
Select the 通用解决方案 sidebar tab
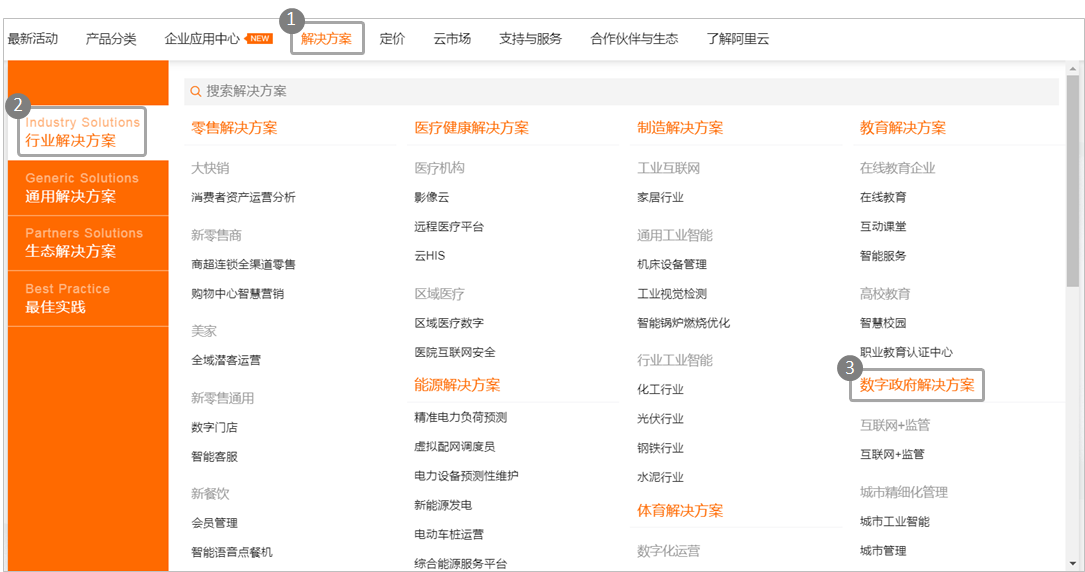pyautogui.click(x=88, y=187)
